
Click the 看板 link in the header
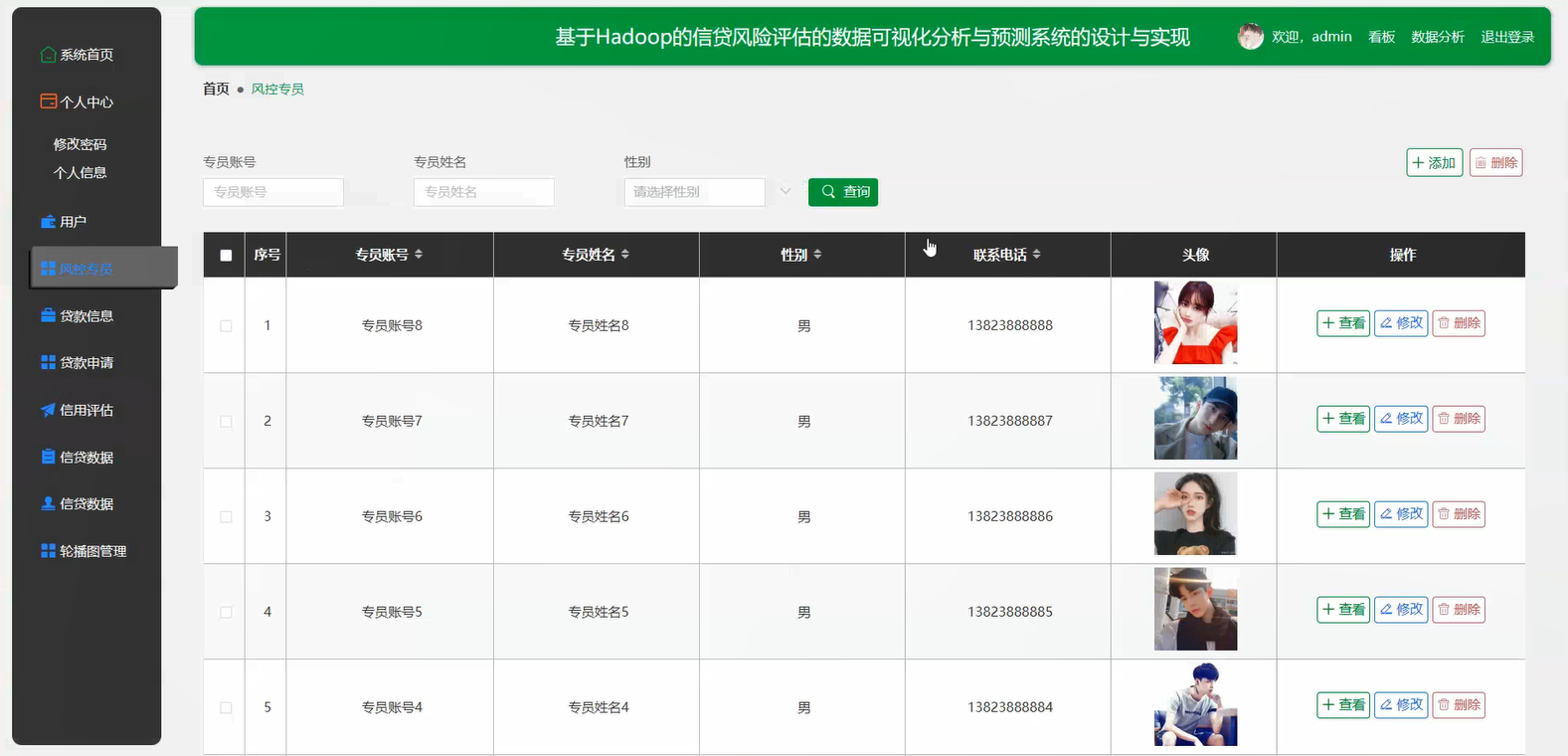tap(1382, 37)
